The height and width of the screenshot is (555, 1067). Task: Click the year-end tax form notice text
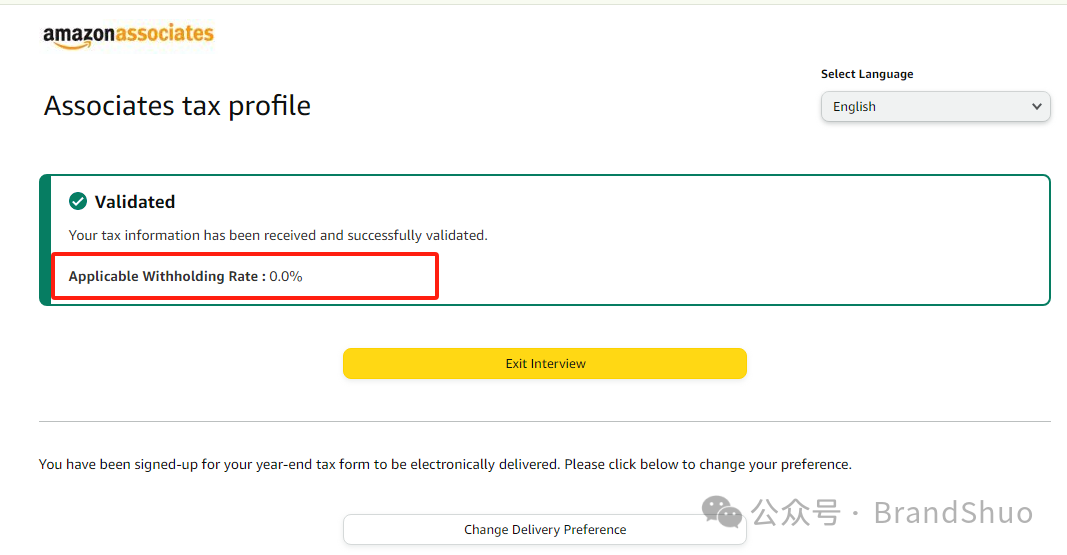(445, 465)
